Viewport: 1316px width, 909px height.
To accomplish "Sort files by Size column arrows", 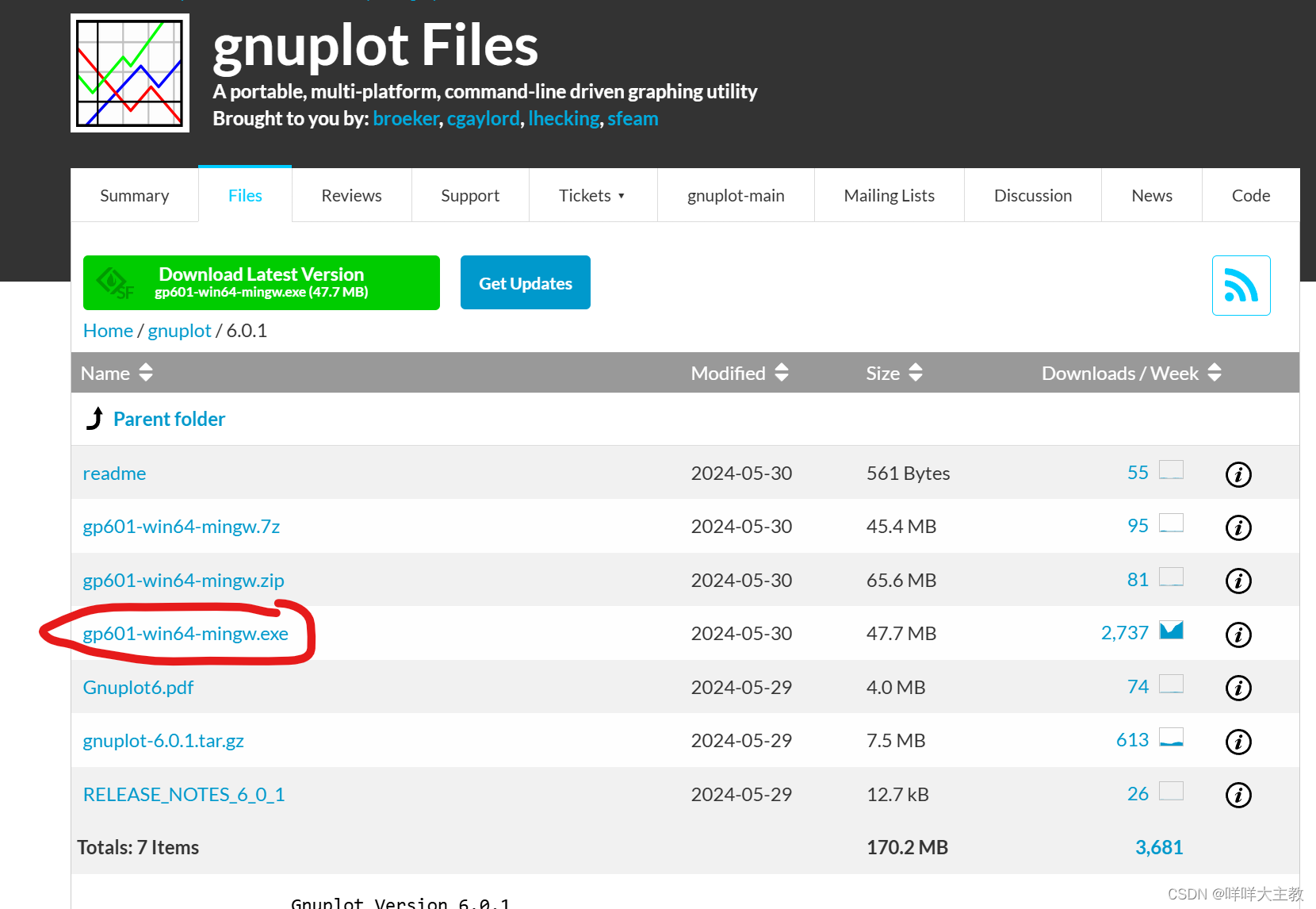I will pyautogui.click(x=916, y=372).
